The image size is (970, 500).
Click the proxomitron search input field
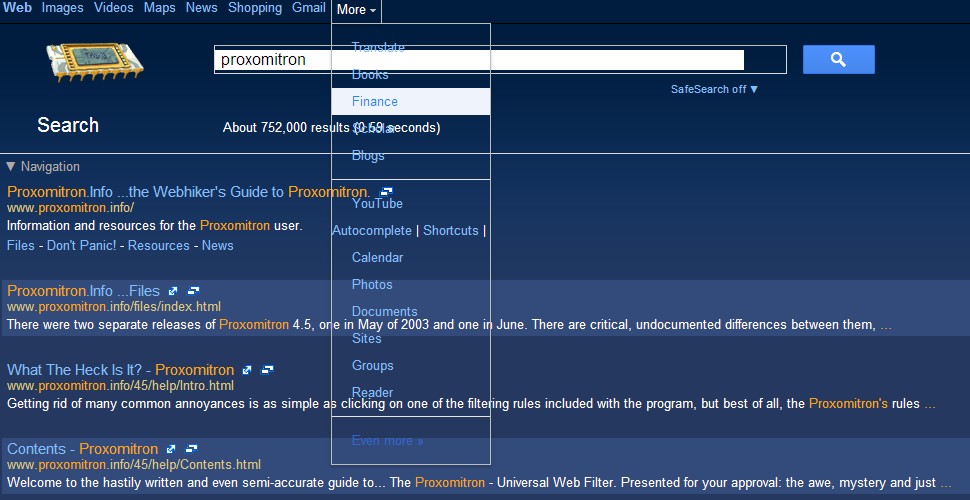pos(480,60)
